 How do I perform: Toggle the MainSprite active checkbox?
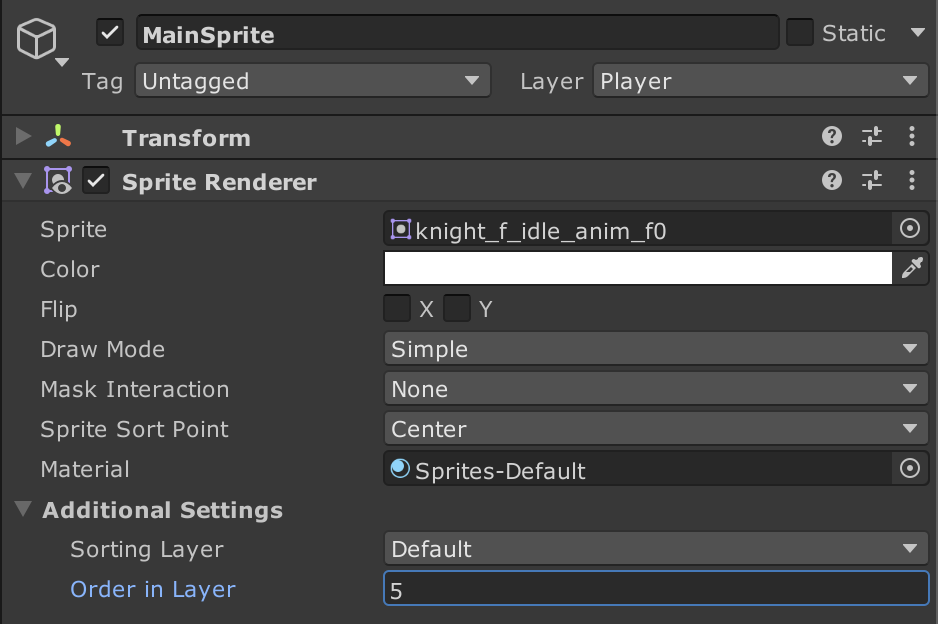click(110, 32)
